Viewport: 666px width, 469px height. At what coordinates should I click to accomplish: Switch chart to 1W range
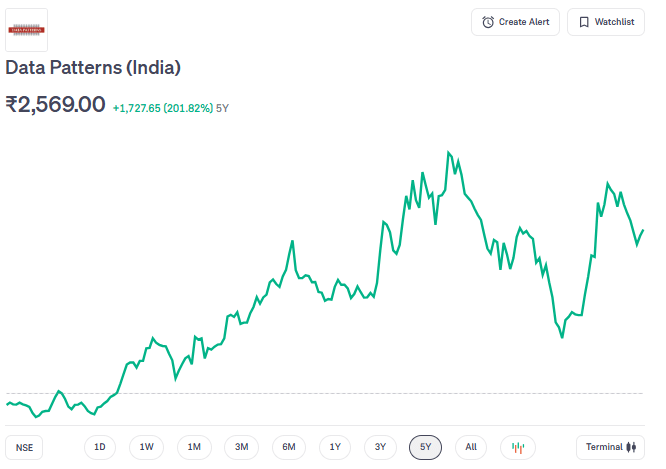pos(147,447)
